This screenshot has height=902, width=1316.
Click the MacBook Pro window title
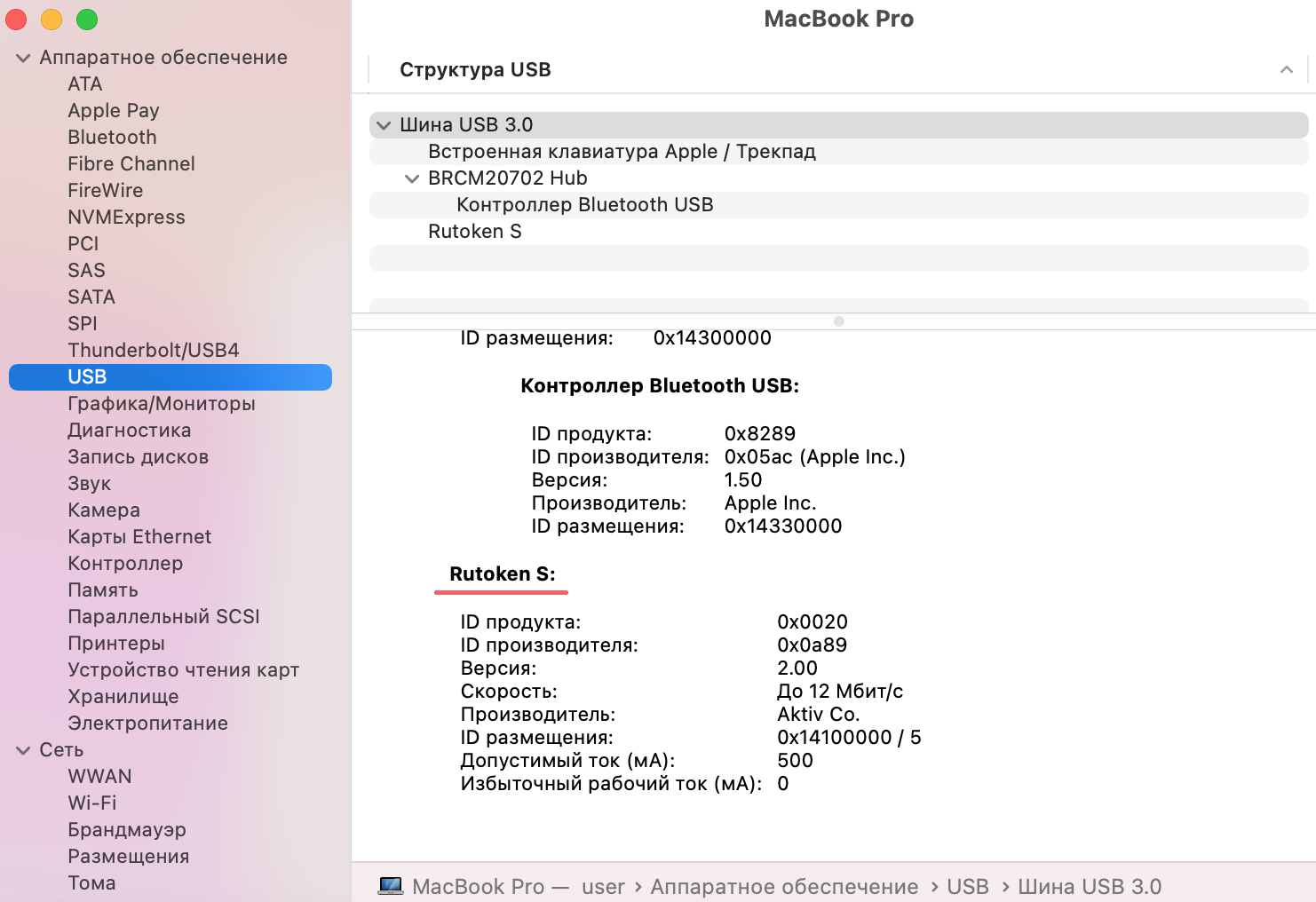838,19
